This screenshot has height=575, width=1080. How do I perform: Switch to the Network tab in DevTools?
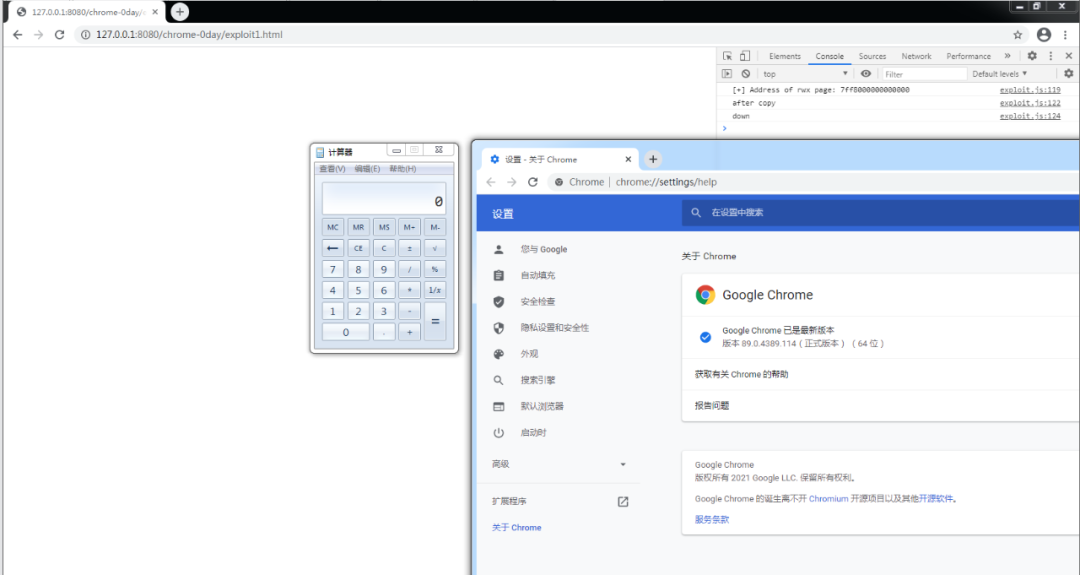click(916, 56)
